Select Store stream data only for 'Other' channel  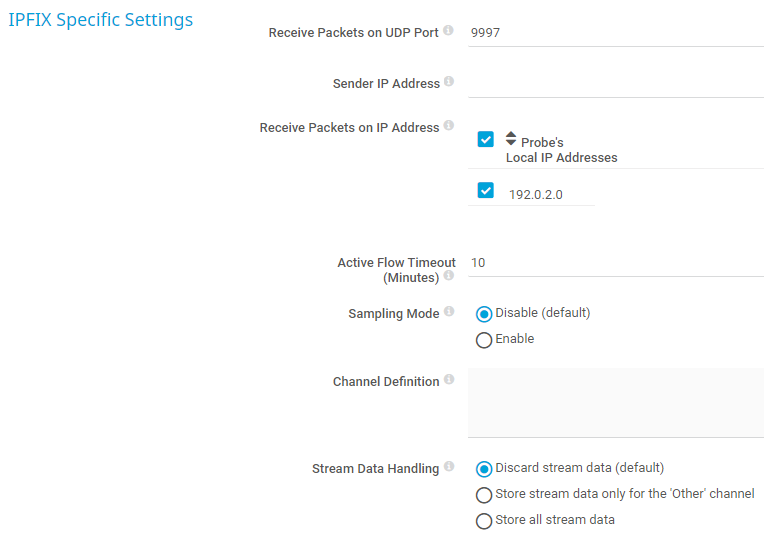coord(484,495)
